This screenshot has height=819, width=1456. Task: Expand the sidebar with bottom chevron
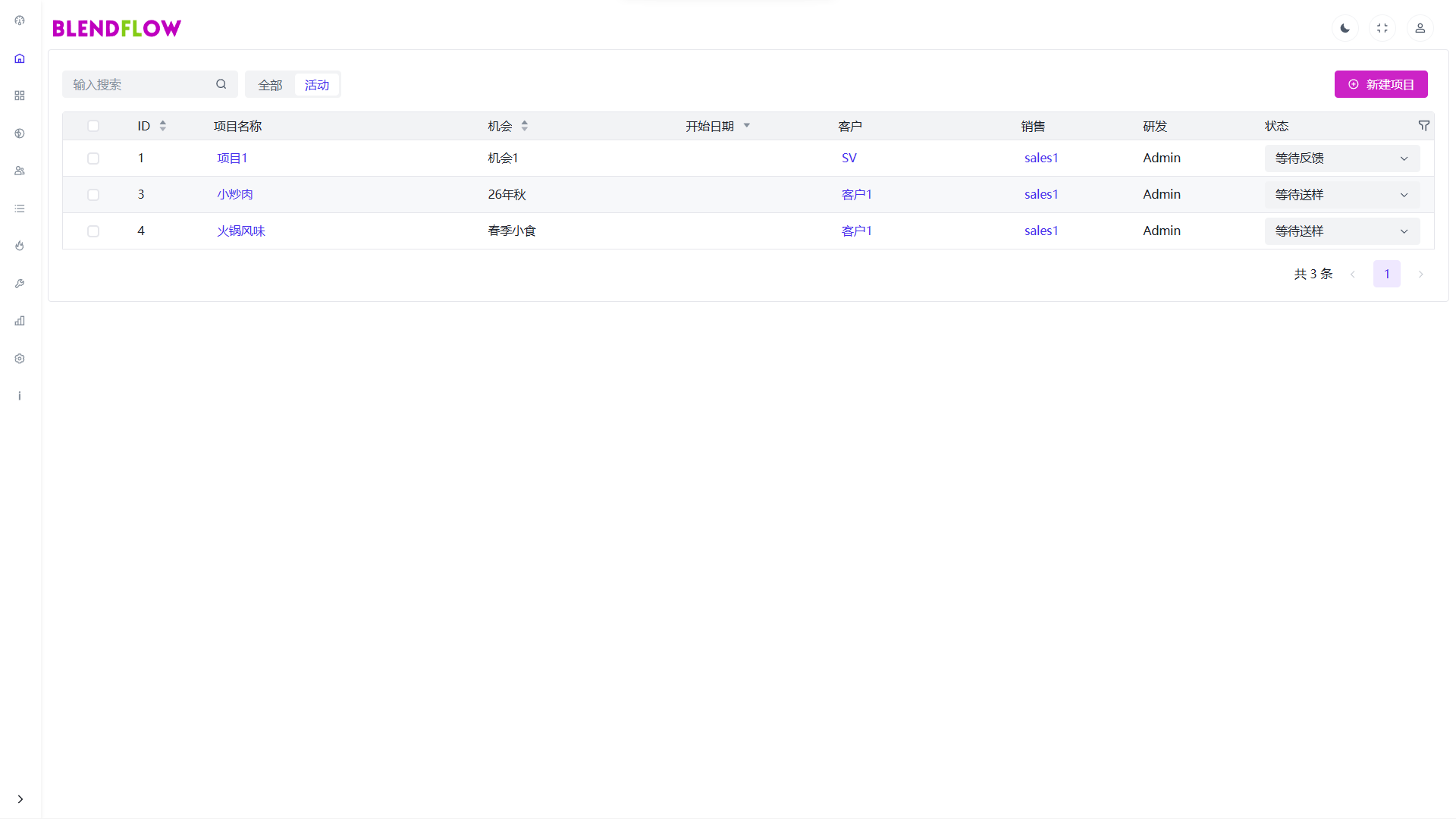coord(20,799)
